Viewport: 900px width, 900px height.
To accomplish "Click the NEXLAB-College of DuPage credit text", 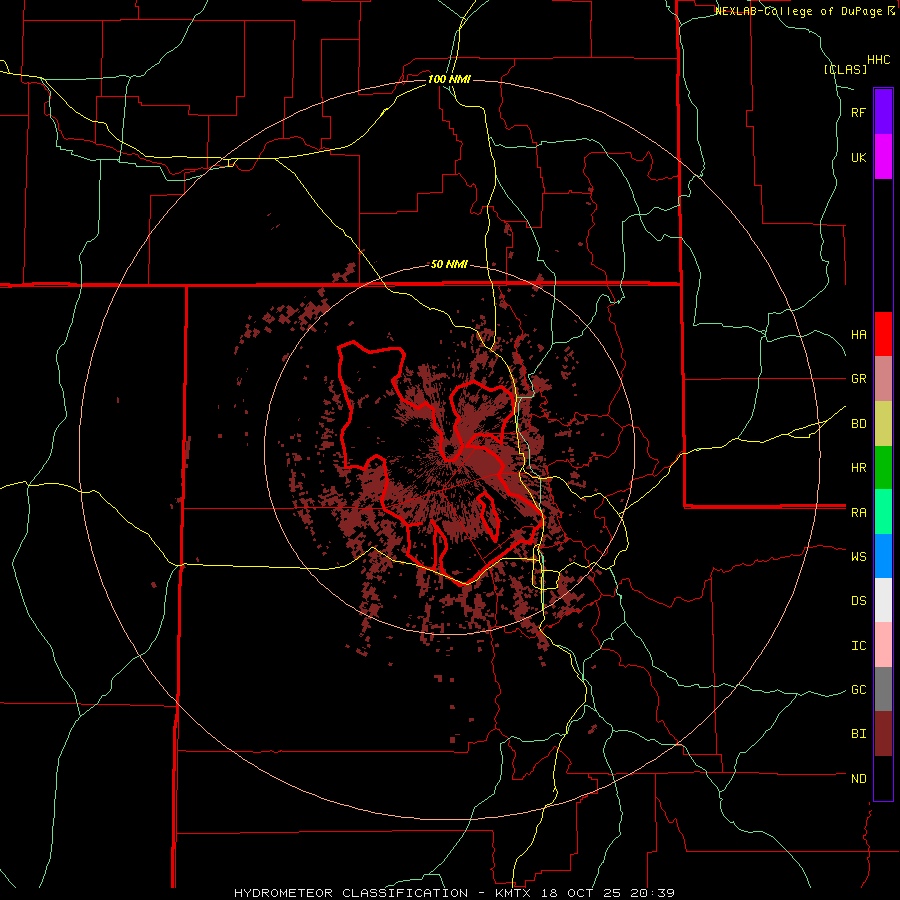I will (804, 11).
